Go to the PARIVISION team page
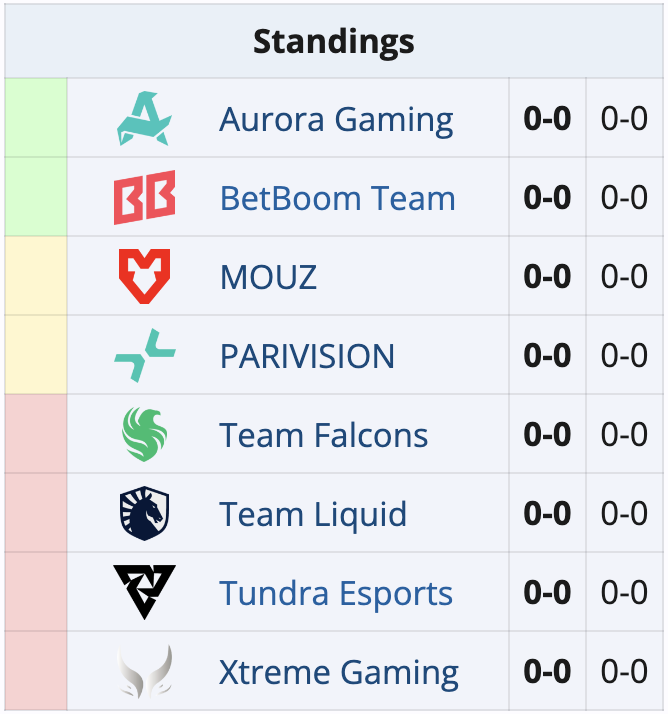668x714 pixels. (x=307, y=357)
